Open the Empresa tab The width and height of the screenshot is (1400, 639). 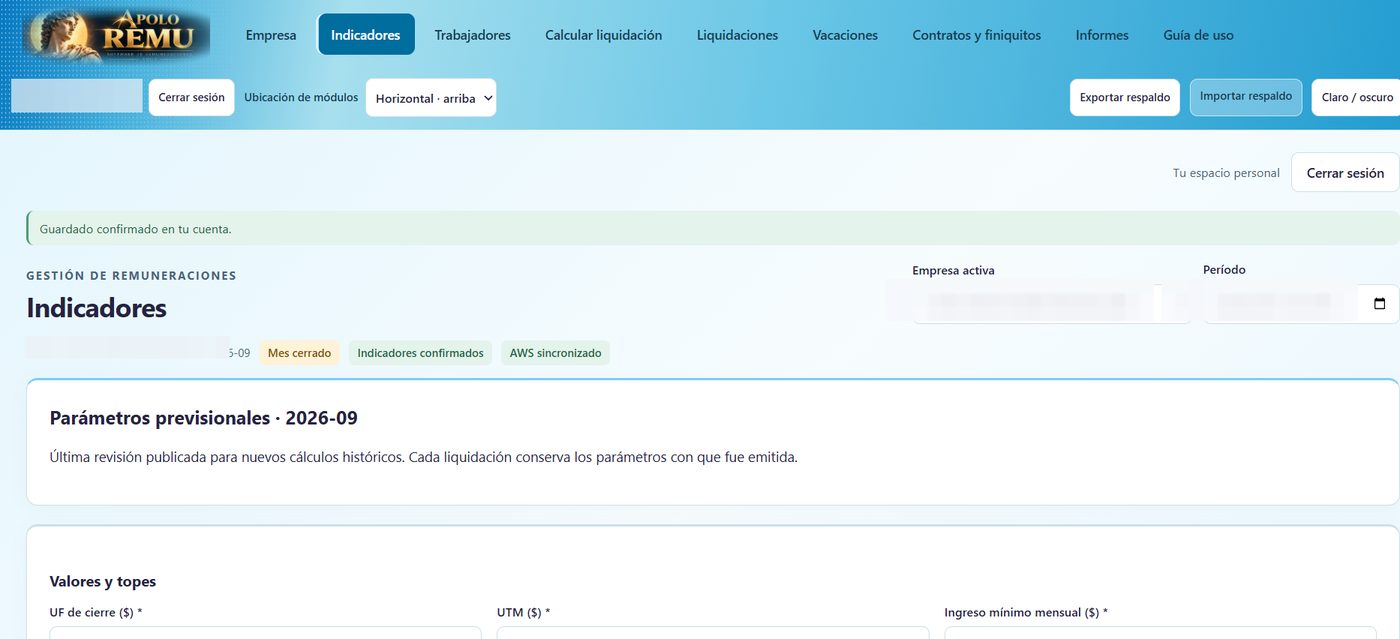(271, 35)
